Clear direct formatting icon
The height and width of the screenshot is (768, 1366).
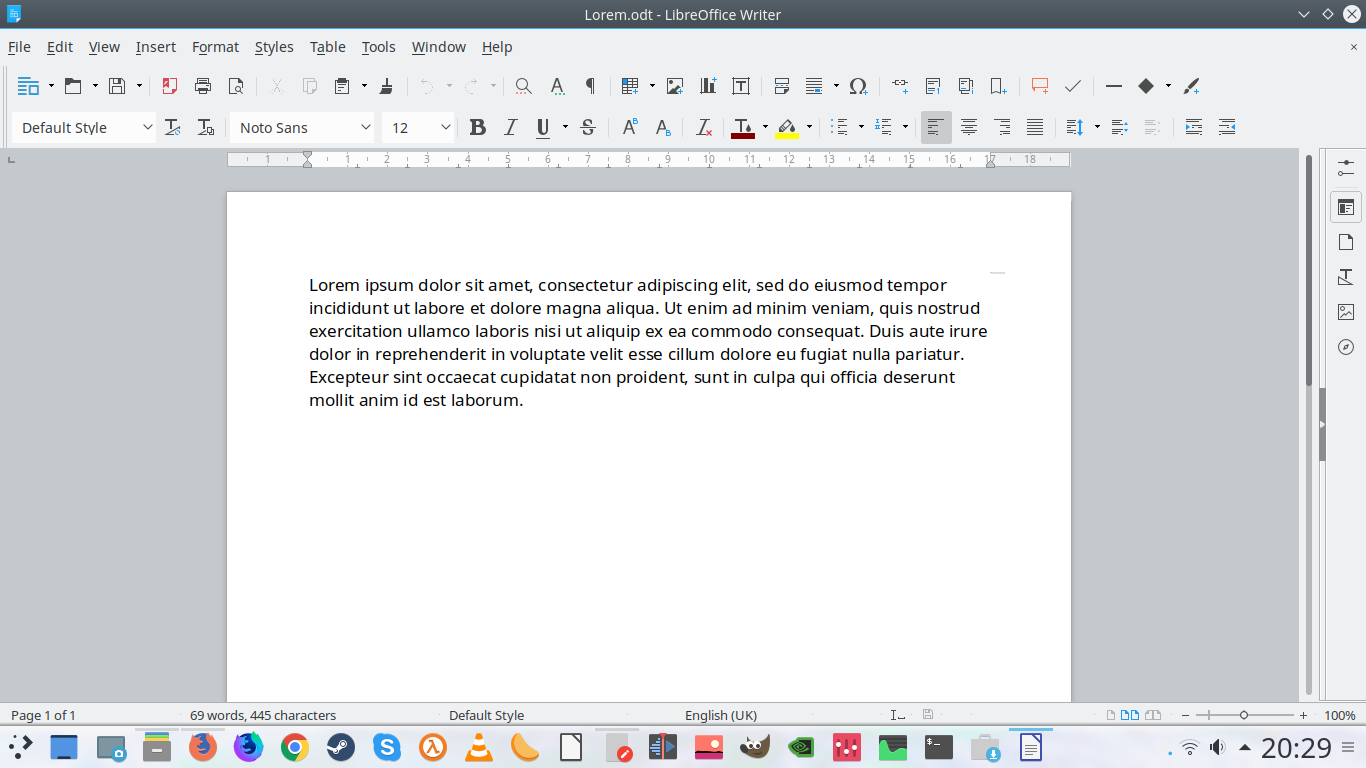click(x=704, y=127)
